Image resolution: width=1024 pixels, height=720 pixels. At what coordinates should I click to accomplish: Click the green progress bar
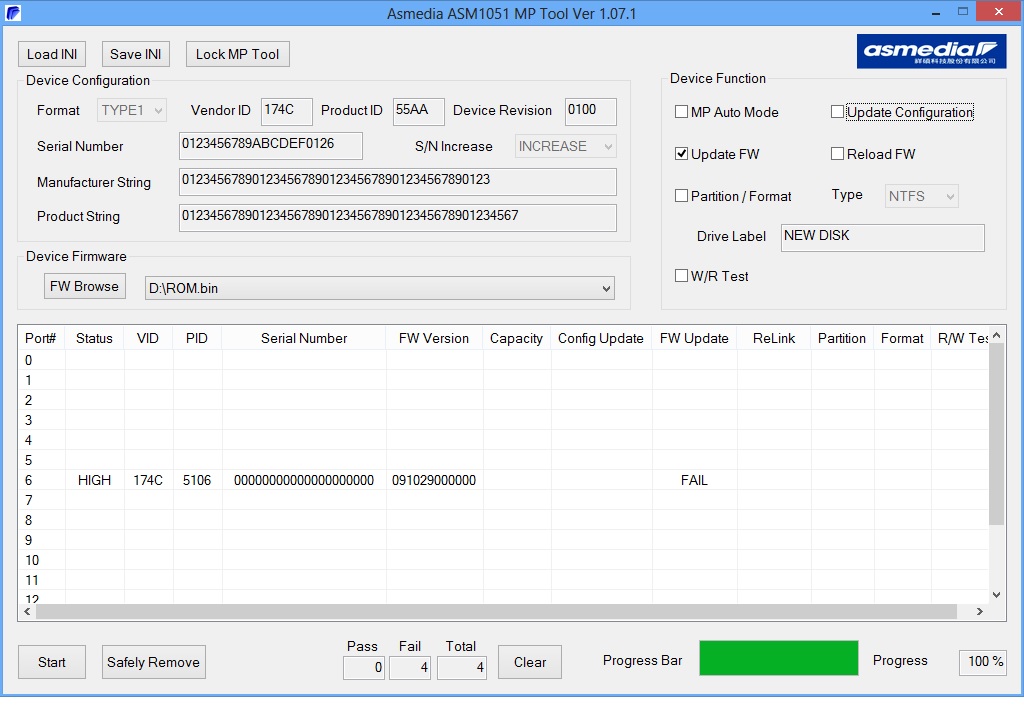pyautogui.click(x=778, y=658)
